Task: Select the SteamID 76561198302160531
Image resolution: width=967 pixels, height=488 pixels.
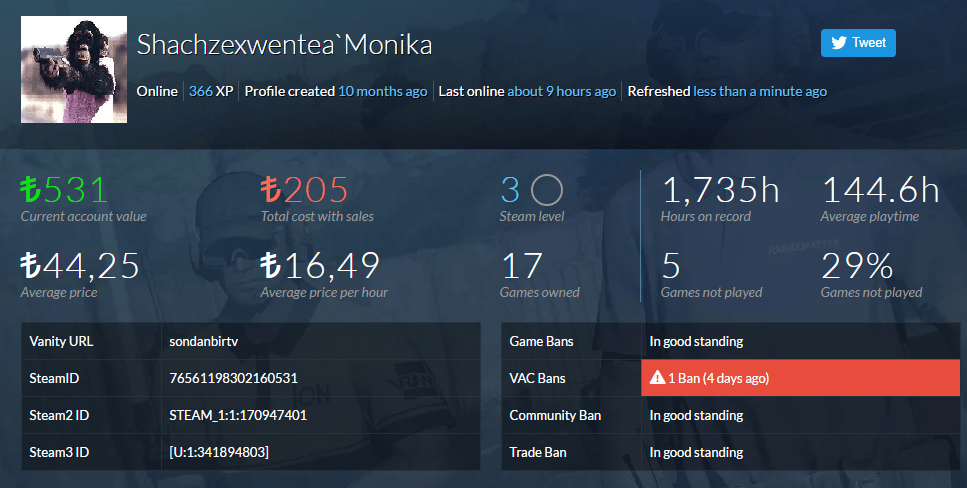Action: pyautogui.click(x=234, y=378)
